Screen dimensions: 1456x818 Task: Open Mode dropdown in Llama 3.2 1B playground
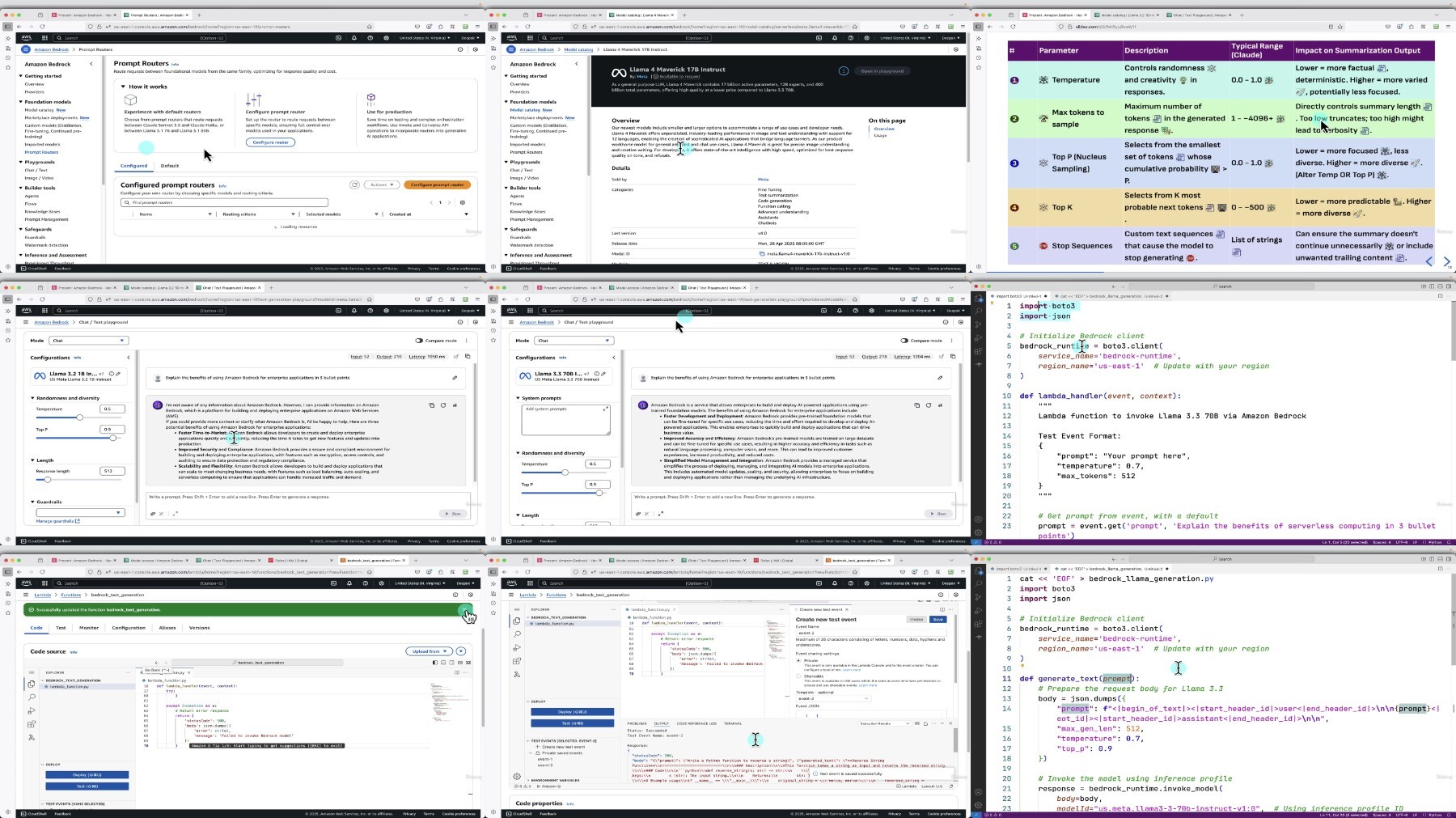(88, 341)
